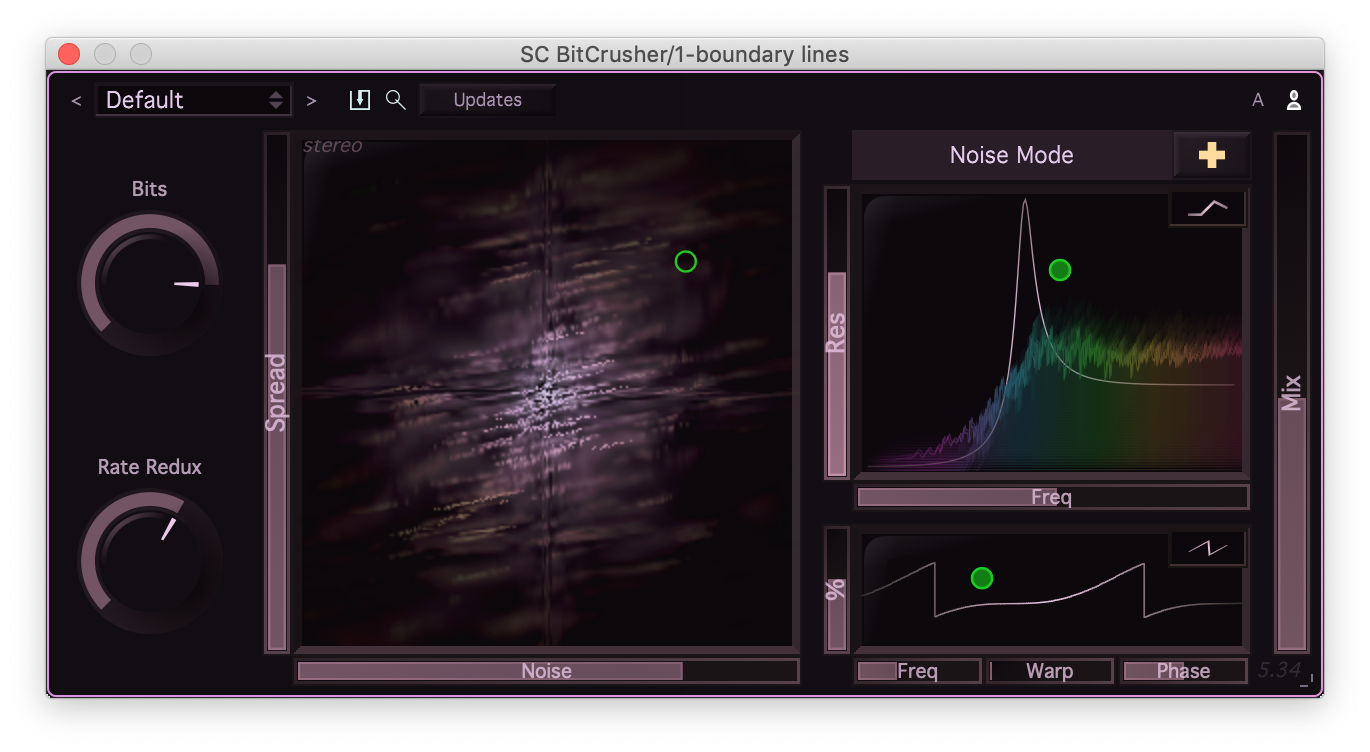Click green node in stereo display
This screenshot has height=752, width=1370.
pos(685,261)
